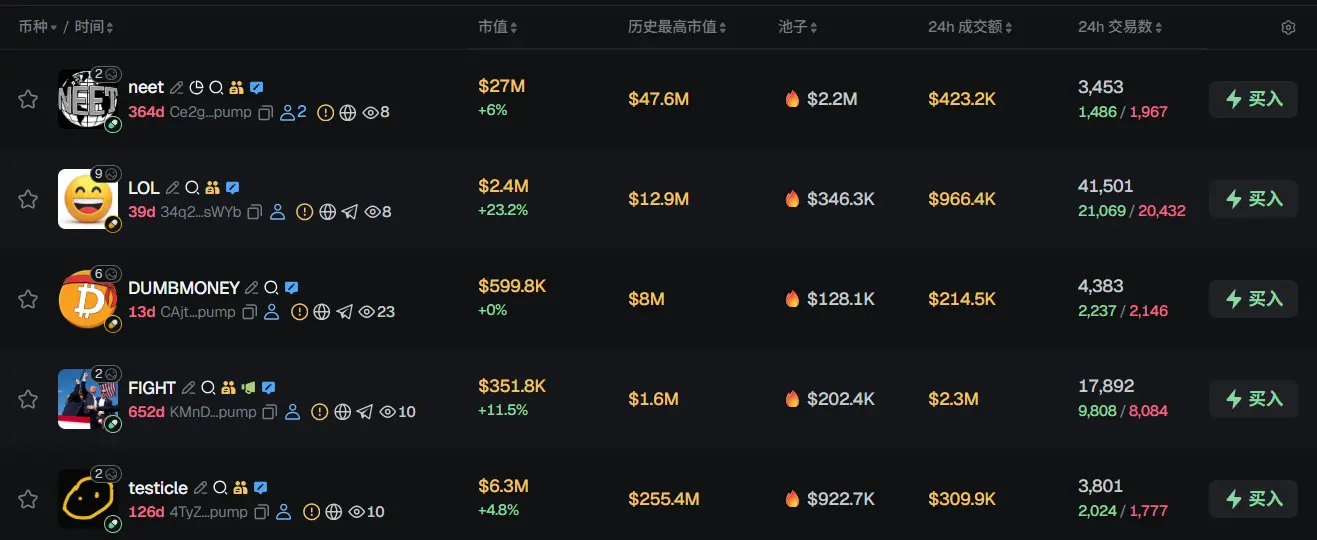Open table column settings gear

1288,28
